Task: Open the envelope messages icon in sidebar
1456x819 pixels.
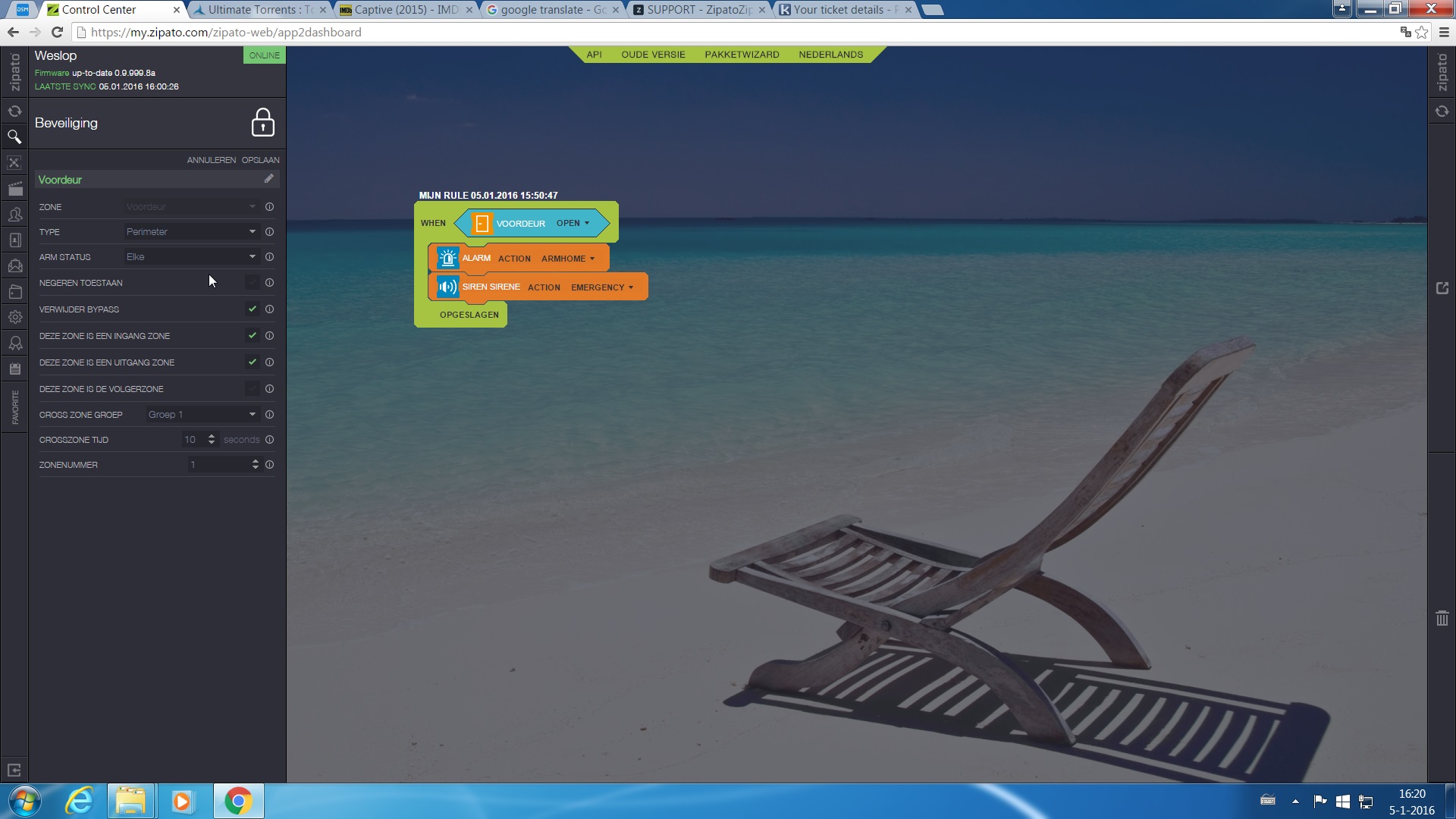Action: point(14,266)
